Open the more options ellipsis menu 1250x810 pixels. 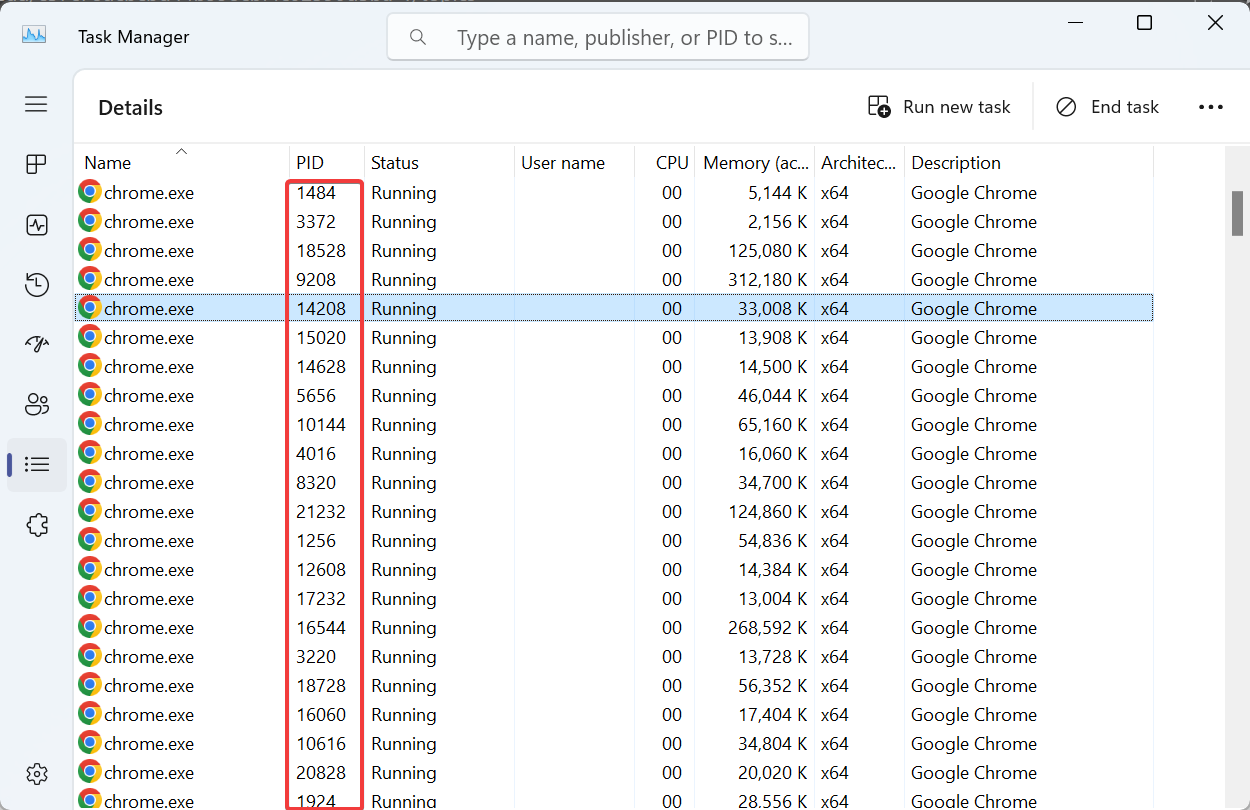1211,106
